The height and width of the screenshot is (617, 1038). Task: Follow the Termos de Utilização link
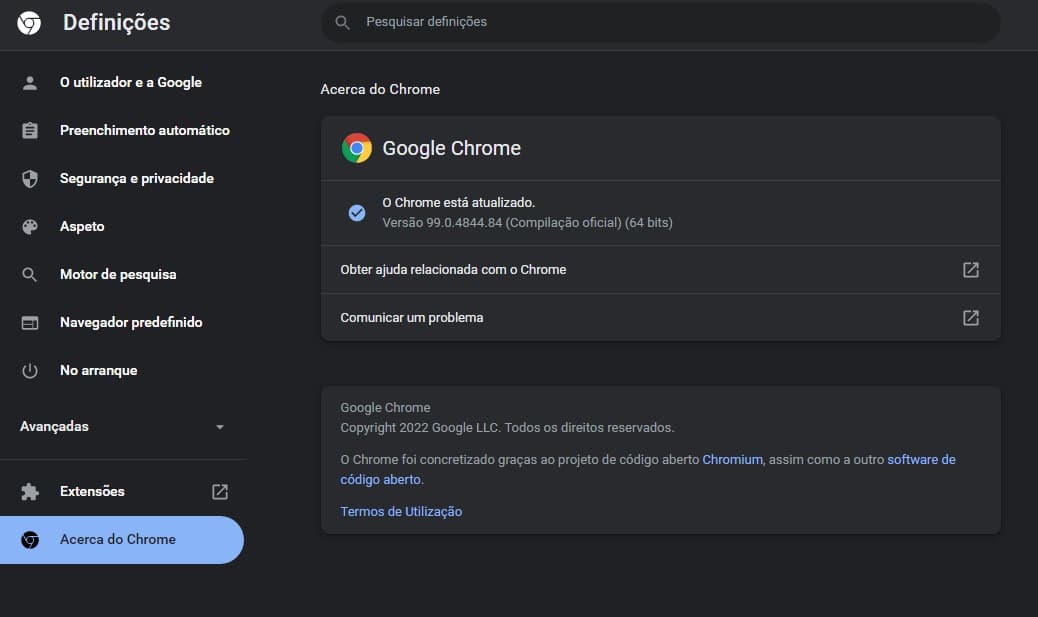point(401,512)
